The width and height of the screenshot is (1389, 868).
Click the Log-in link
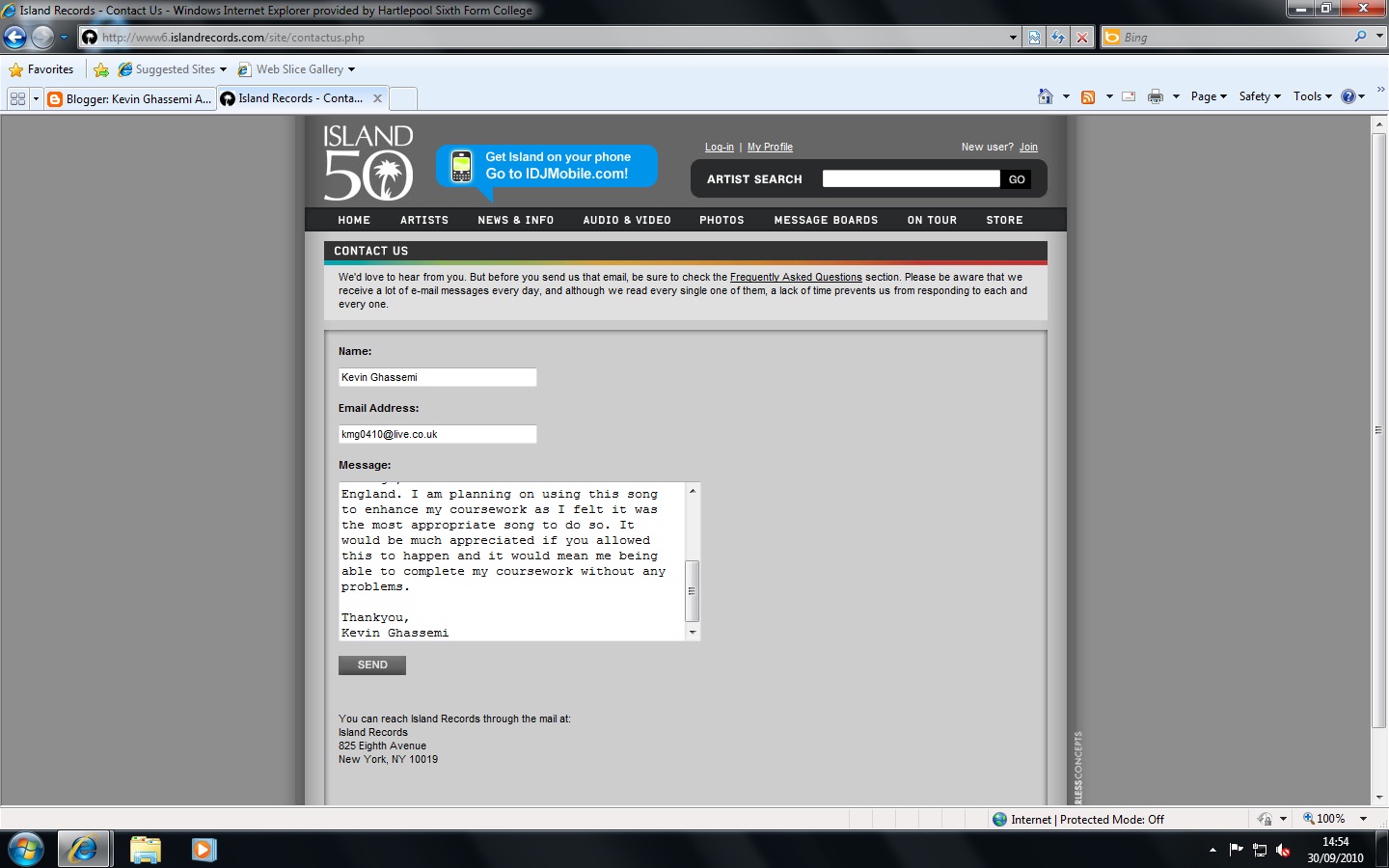720,148
